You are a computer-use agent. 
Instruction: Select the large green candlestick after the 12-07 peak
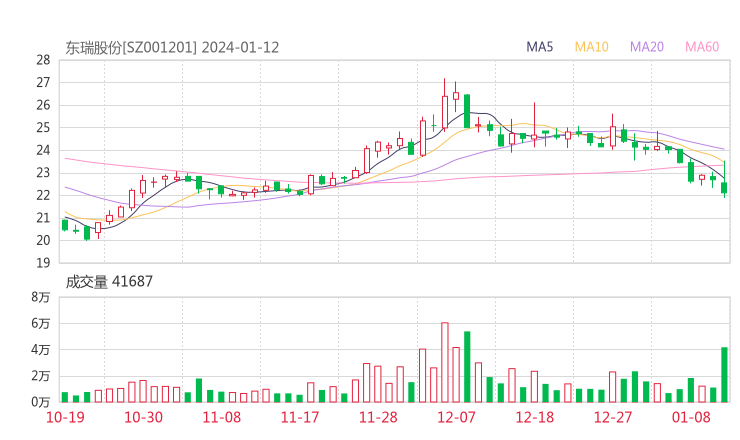coord(467,111)
